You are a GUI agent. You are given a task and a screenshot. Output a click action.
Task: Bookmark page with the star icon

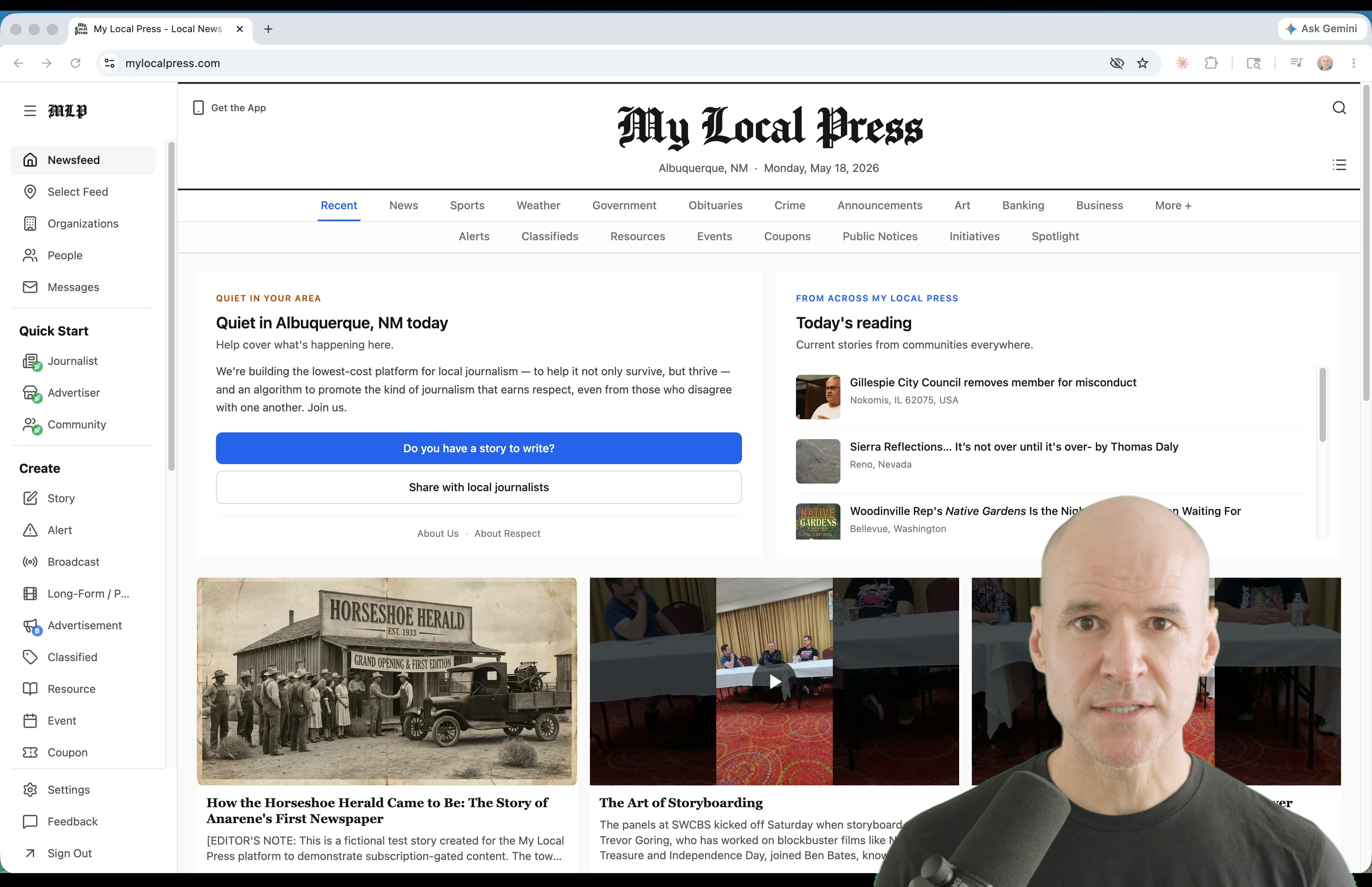[x=1143, y=64]
